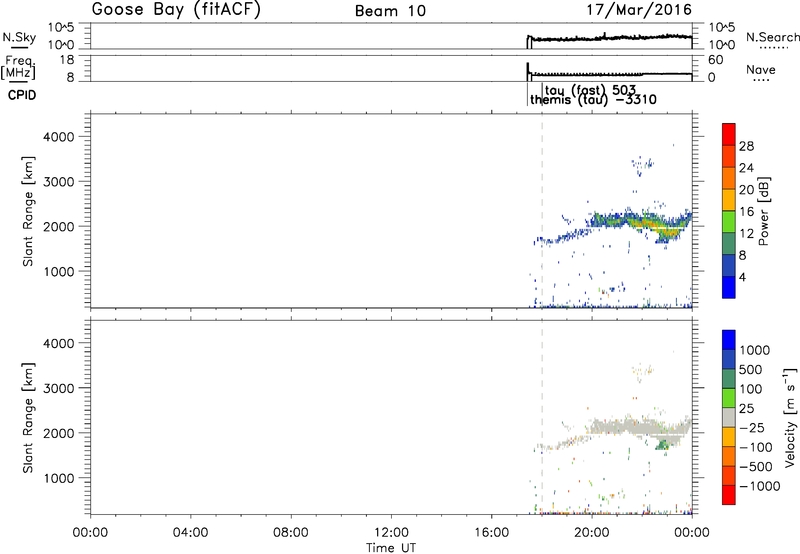Click the '3000' range tick in power panel
800x554 pixels.
(59, 182)
